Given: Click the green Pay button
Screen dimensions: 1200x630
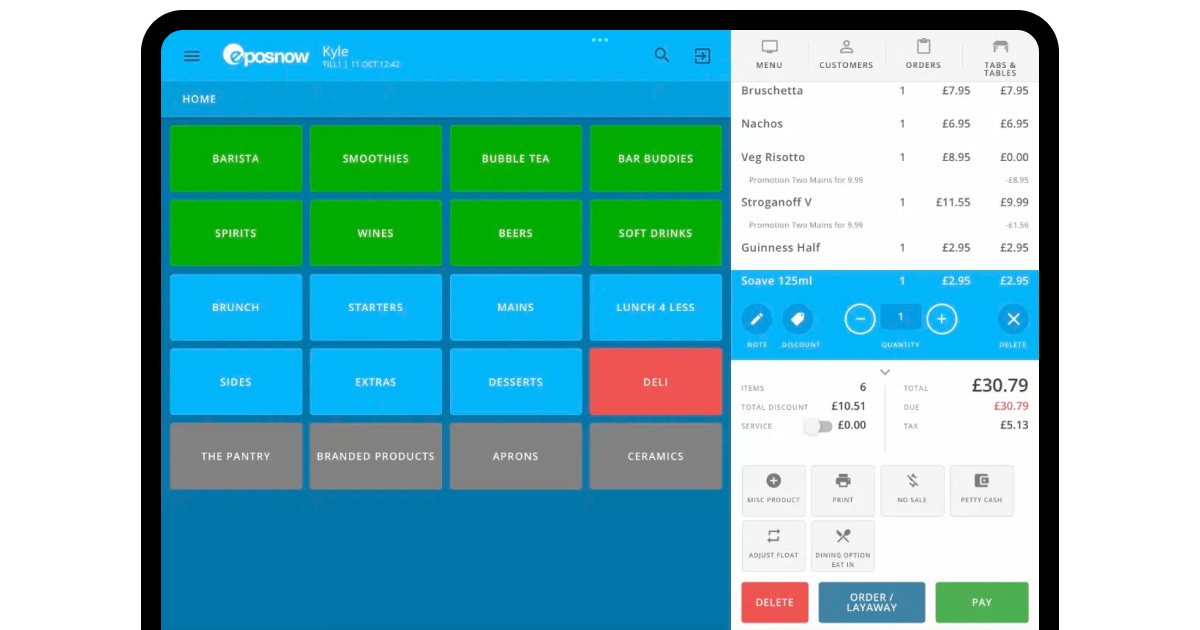Looking at the screenshot, I should [x=982, y=603].
